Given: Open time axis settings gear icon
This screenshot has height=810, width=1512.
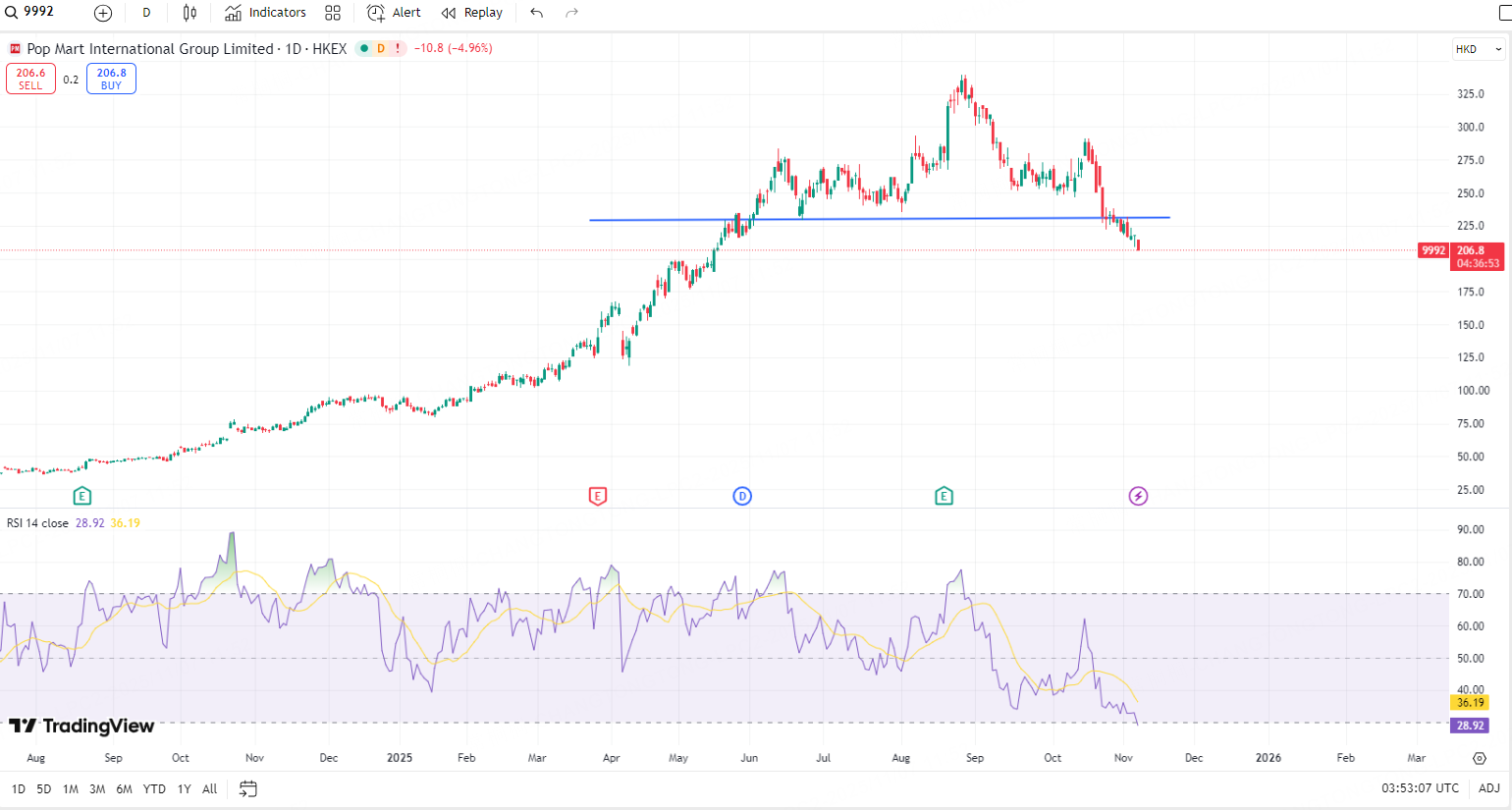Looking at the screenshot, I should [x=1480, y=758].
